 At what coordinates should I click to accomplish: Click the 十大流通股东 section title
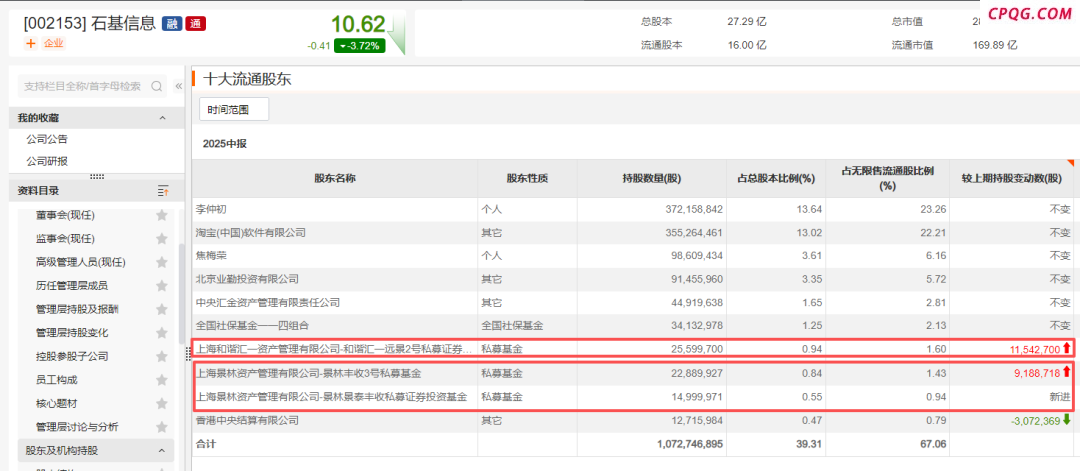point(247,79)
